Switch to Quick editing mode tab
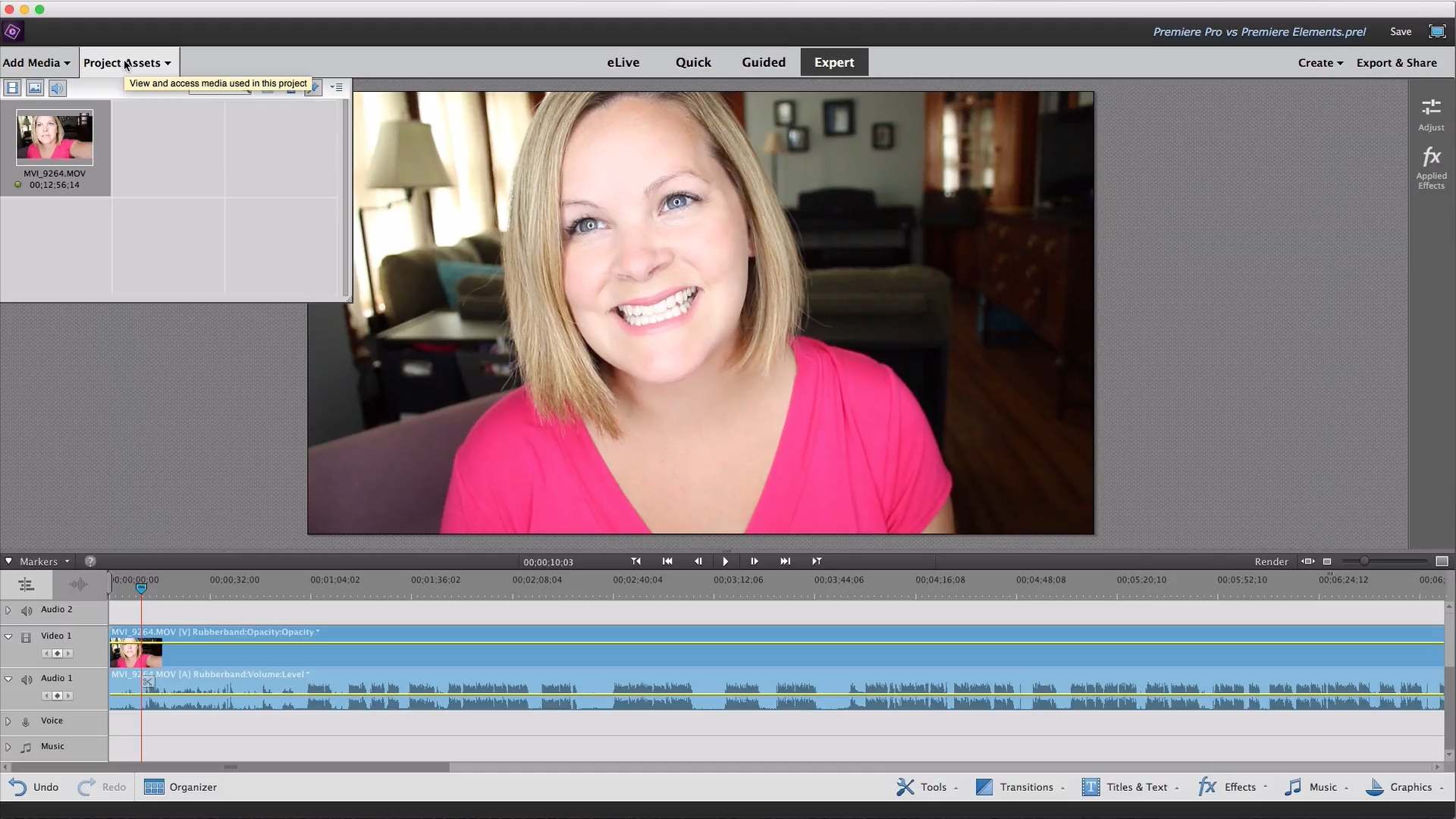The image size is (1456, 819). [x=693, y=62]
